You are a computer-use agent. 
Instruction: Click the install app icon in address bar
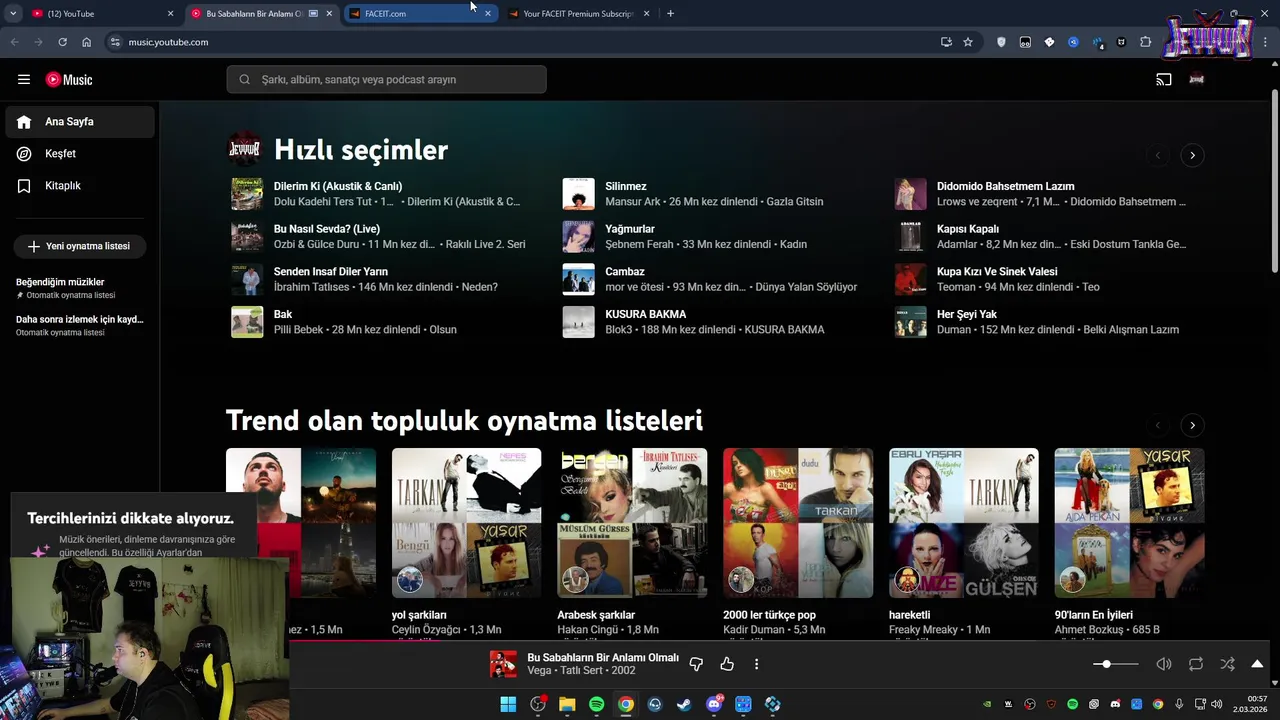click(x=946, y=42)
